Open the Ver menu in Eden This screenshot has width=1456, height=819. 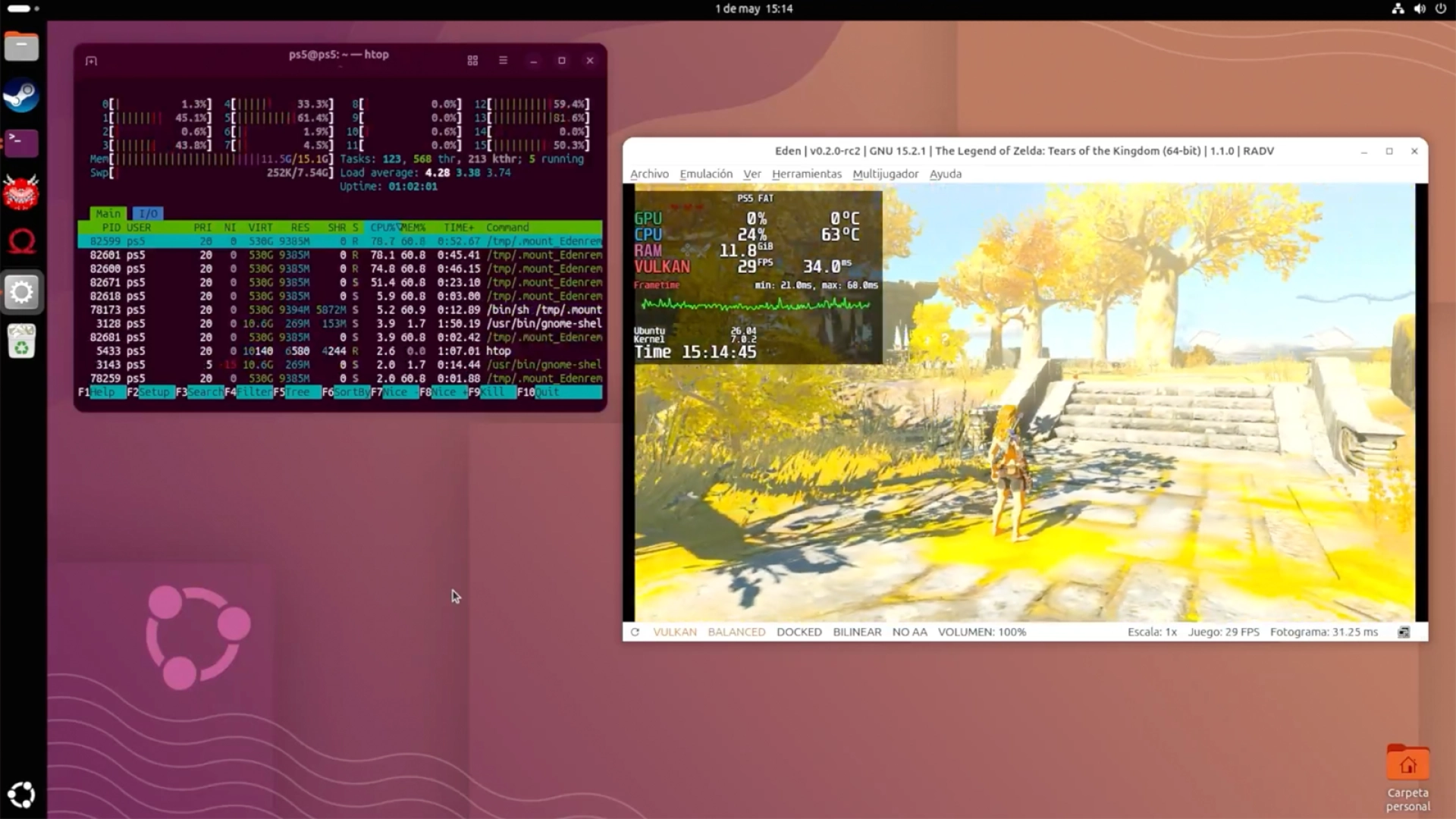tap(752, 174)
